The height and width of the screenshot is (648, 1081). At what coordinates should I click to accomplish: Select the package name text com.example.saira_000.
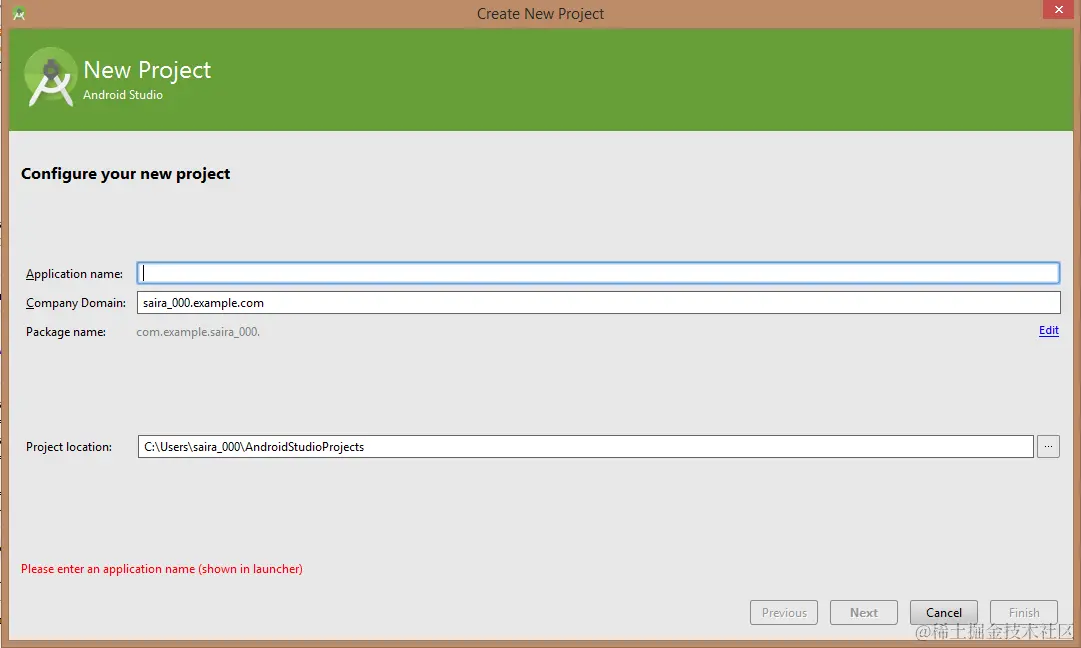198,332
